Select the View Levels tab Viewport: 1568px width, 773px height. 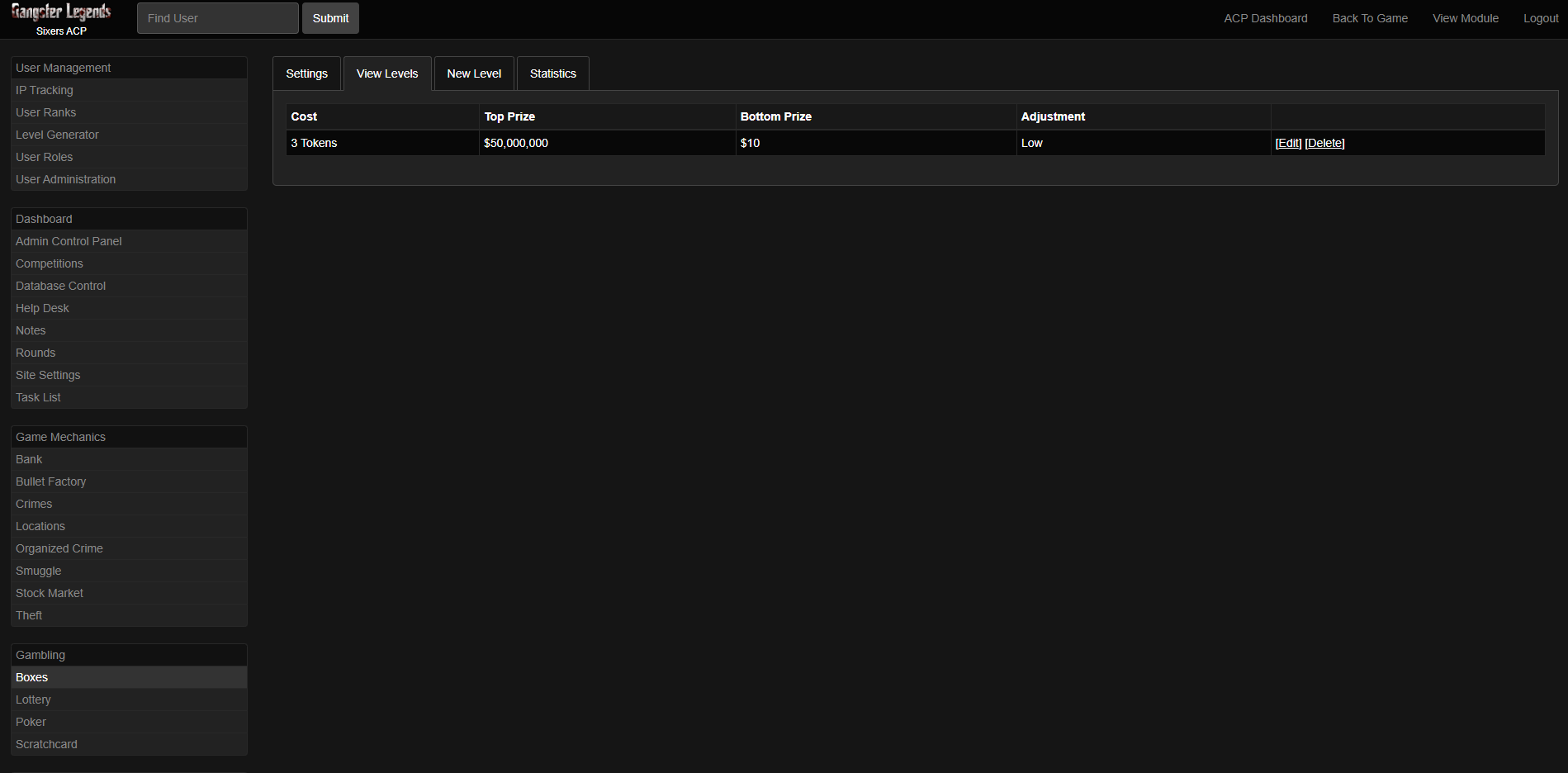click(x=387, y=74)
